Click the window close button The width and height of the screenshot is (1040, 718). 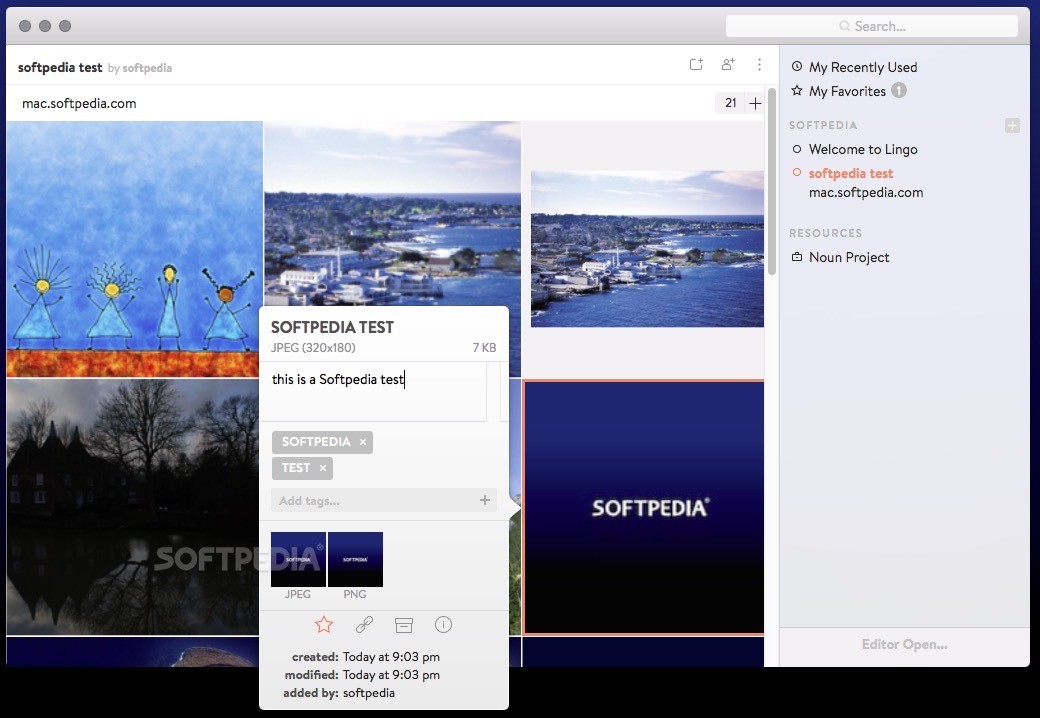click(x=25, y=26)
